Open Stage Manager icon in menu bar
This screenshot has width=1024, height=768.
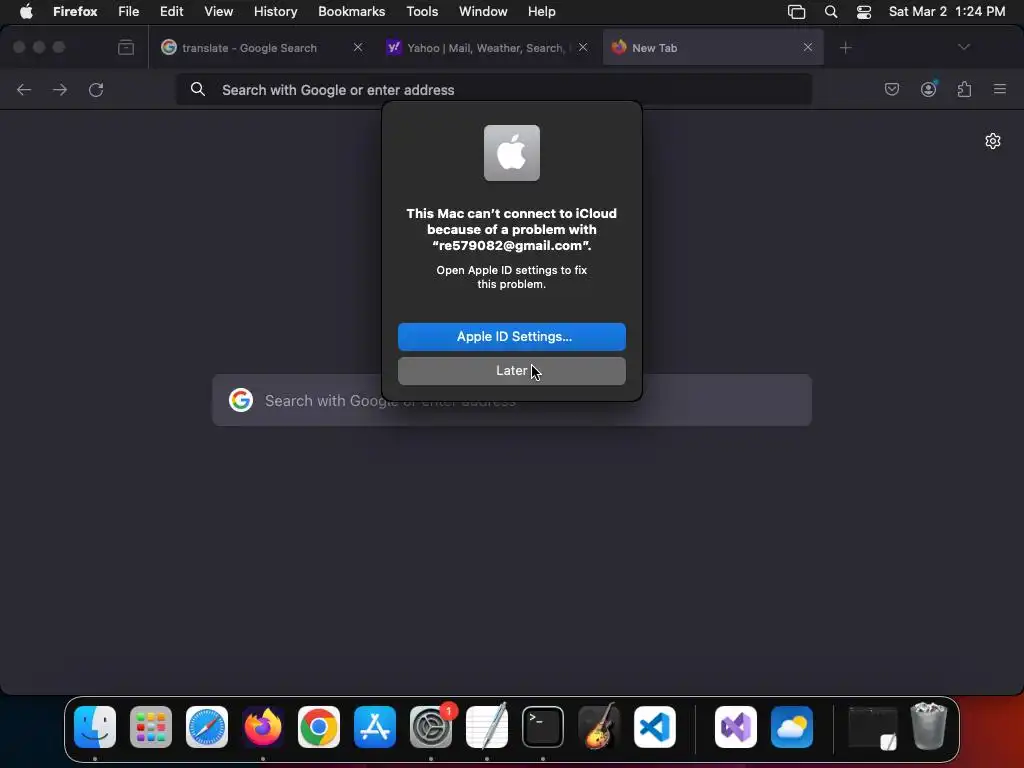tap(796, 11)
